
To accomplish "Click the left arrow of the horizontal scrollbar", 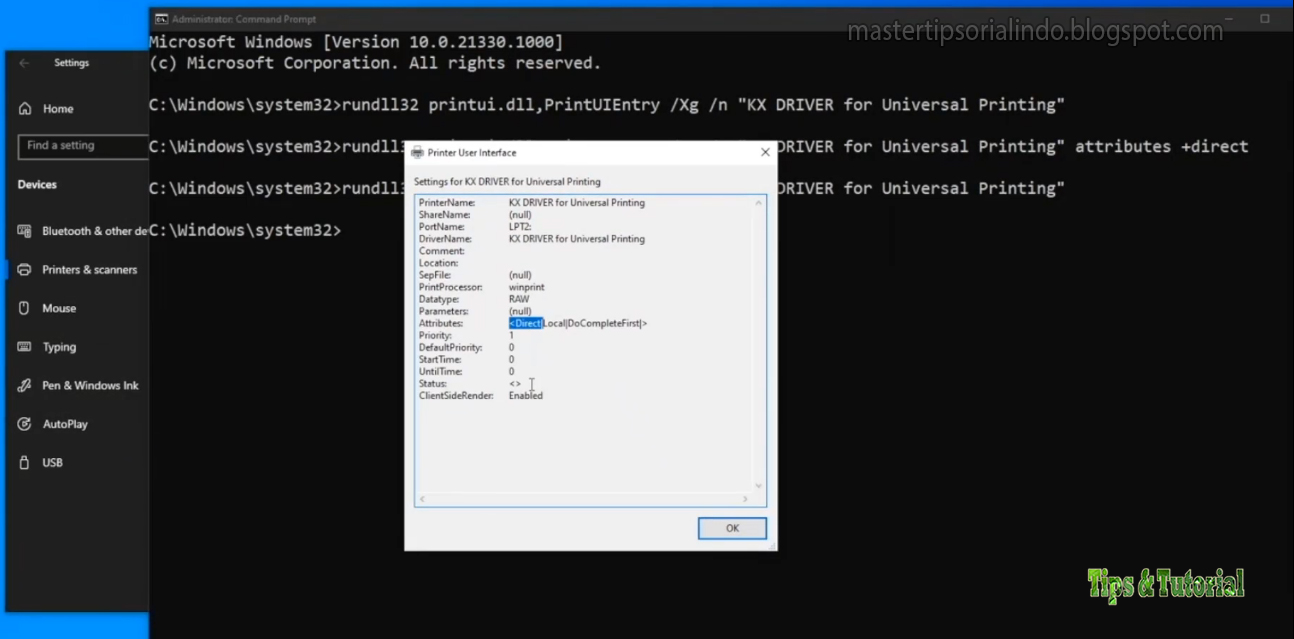I will [421, 498].
